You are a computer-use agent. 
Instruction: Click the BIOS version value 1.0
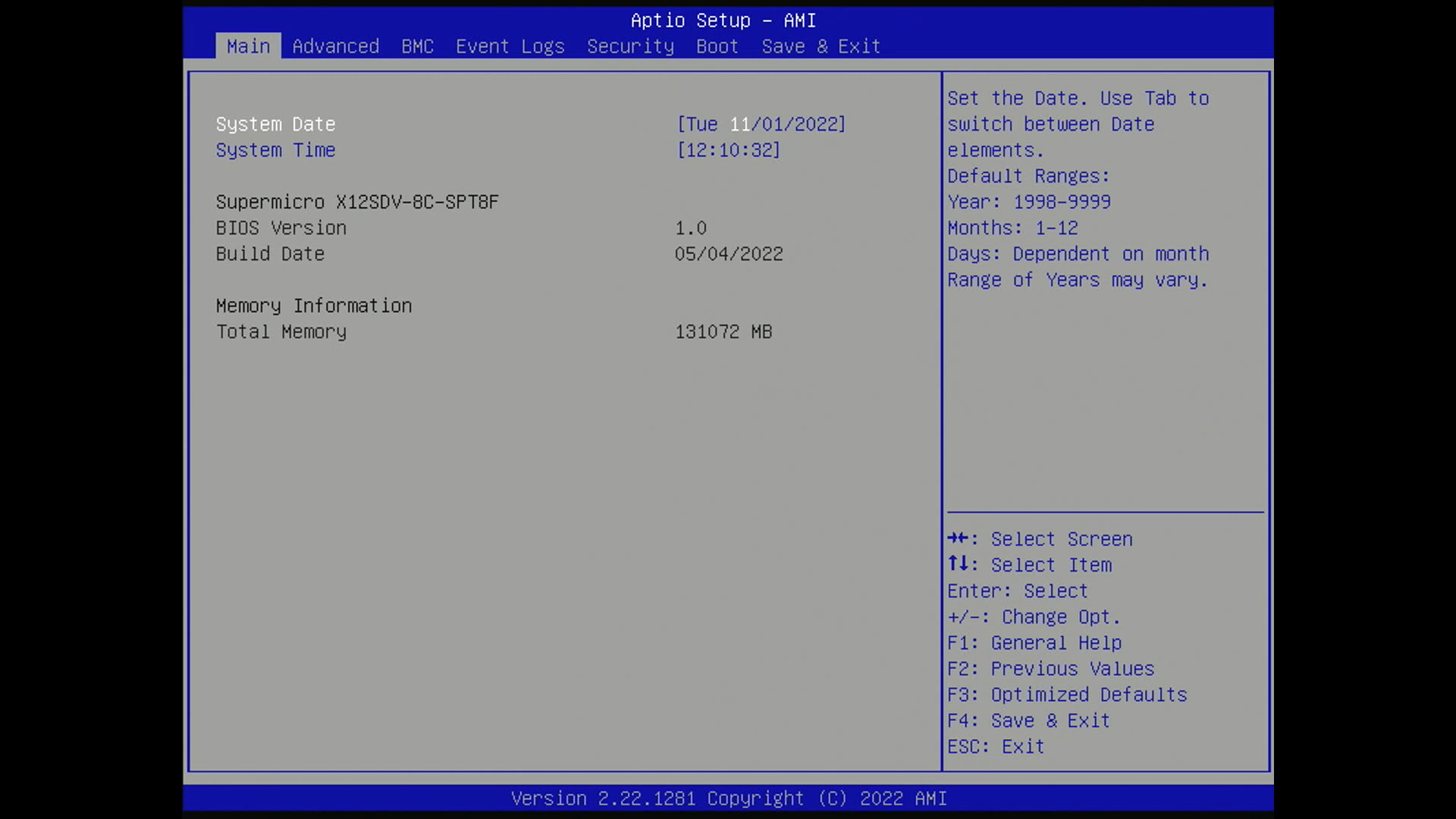[691, 228]
